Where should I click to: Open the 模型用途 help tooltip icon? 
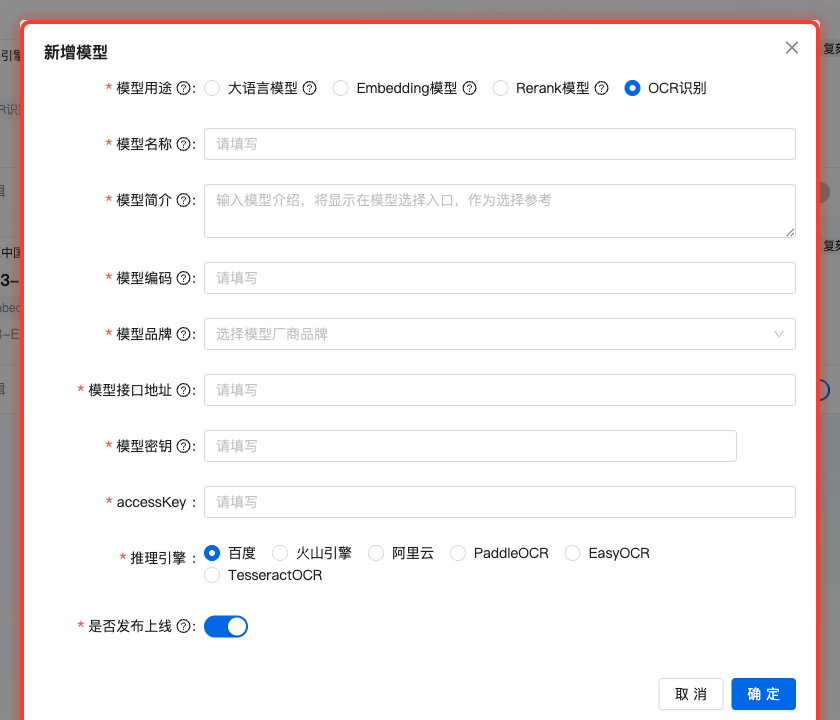point(184,88)
